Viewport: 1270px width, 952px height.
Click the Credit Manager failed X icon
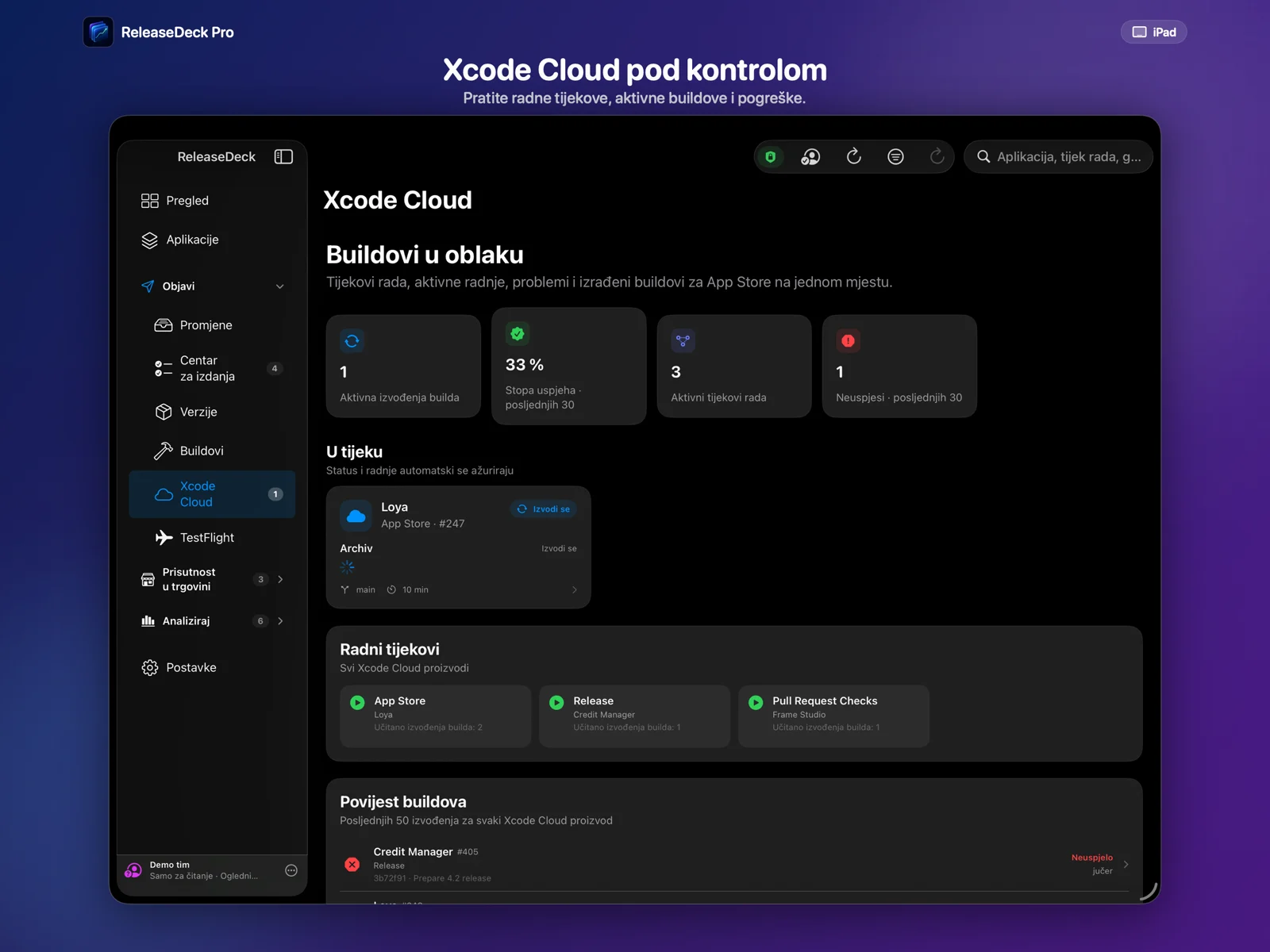pos(352,865)
